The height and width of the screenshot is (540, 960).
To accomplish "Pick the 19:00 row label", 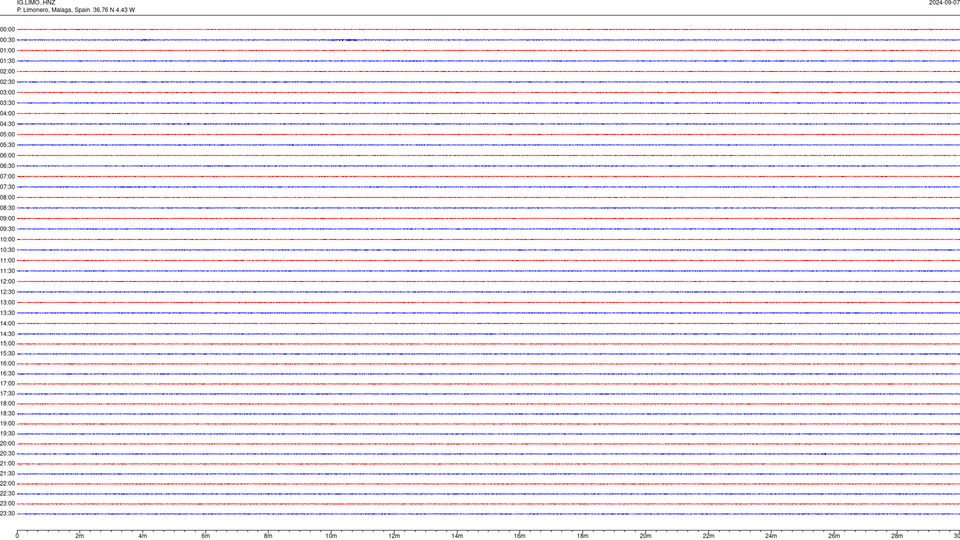I will [7, 424].
